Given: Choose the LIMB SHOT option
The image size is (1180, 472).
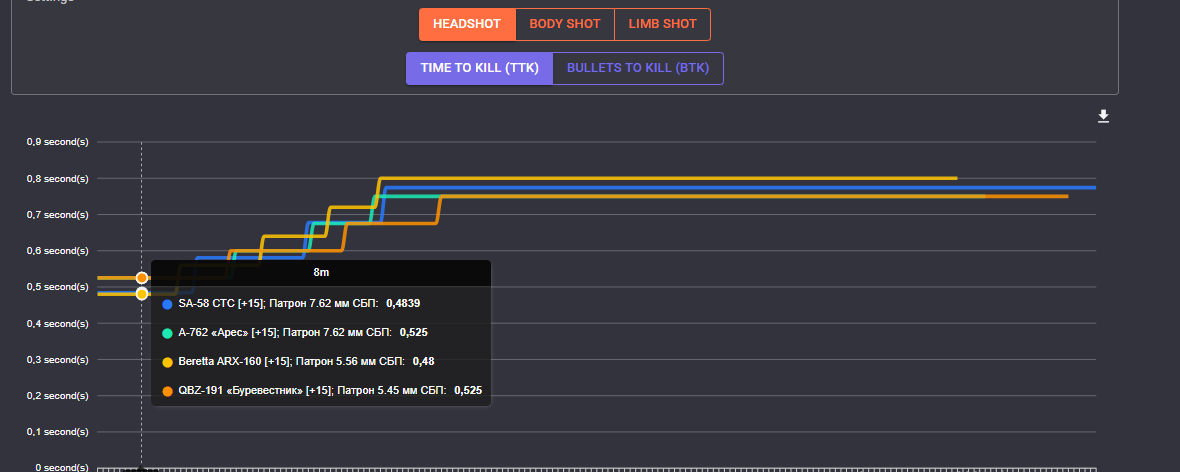Looking at the screenshot, I should [662, 24].
